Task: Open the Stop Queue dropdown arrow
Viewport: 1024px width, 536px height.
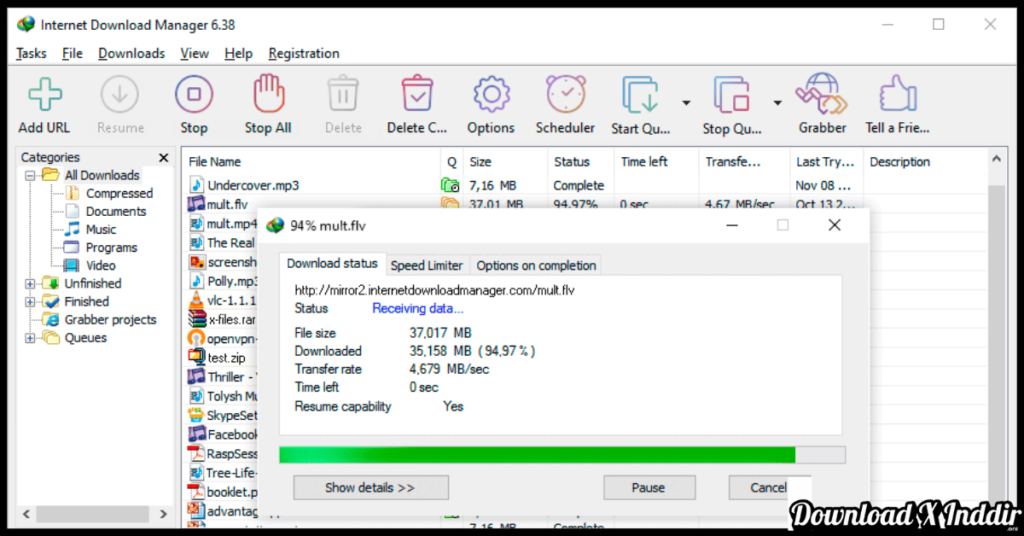Action: tap(777, 102)
